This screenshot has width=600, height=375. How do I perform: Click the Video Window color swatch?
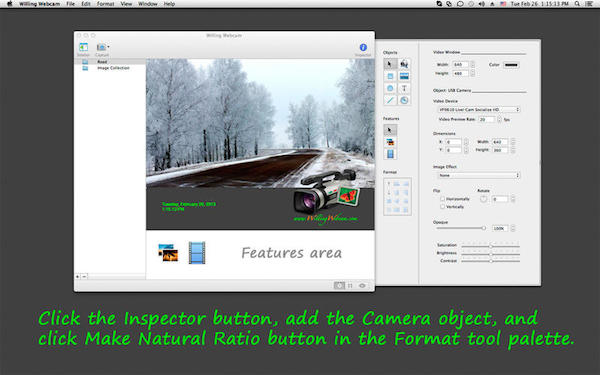tap(511, 65)
